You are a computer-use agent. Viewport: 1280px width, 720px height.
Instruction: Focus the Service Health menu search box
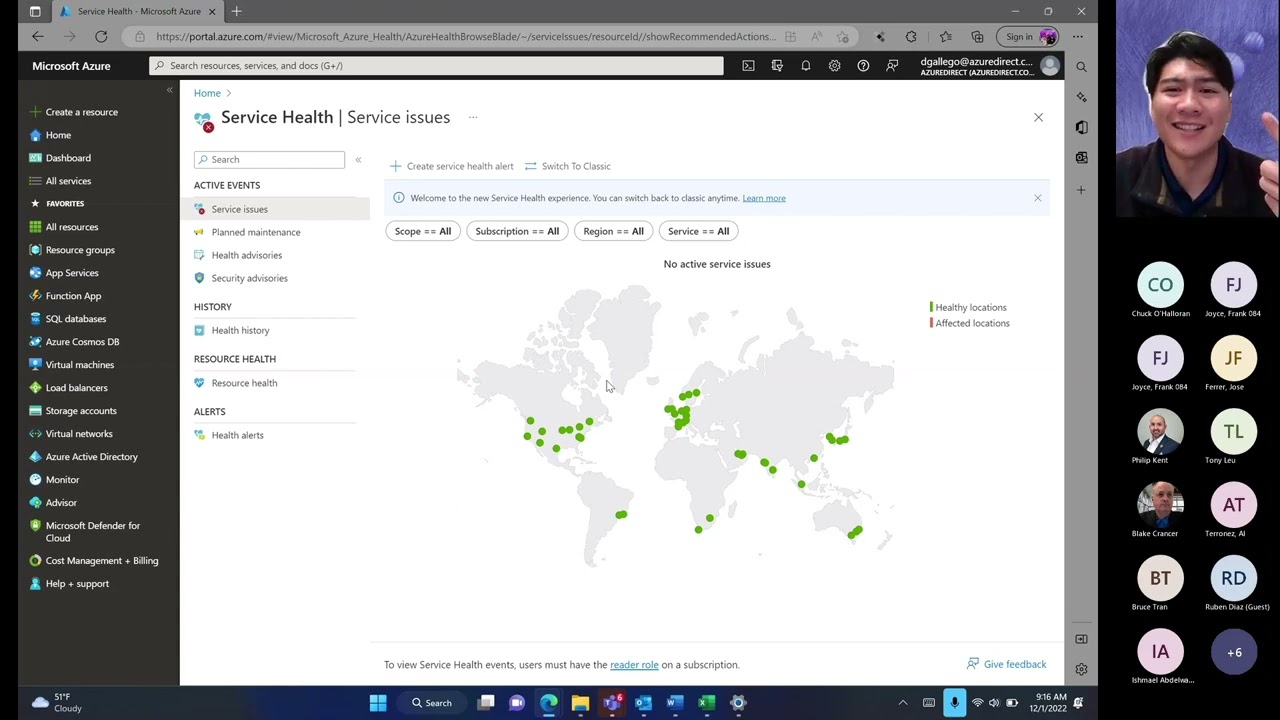coord(269,160)
